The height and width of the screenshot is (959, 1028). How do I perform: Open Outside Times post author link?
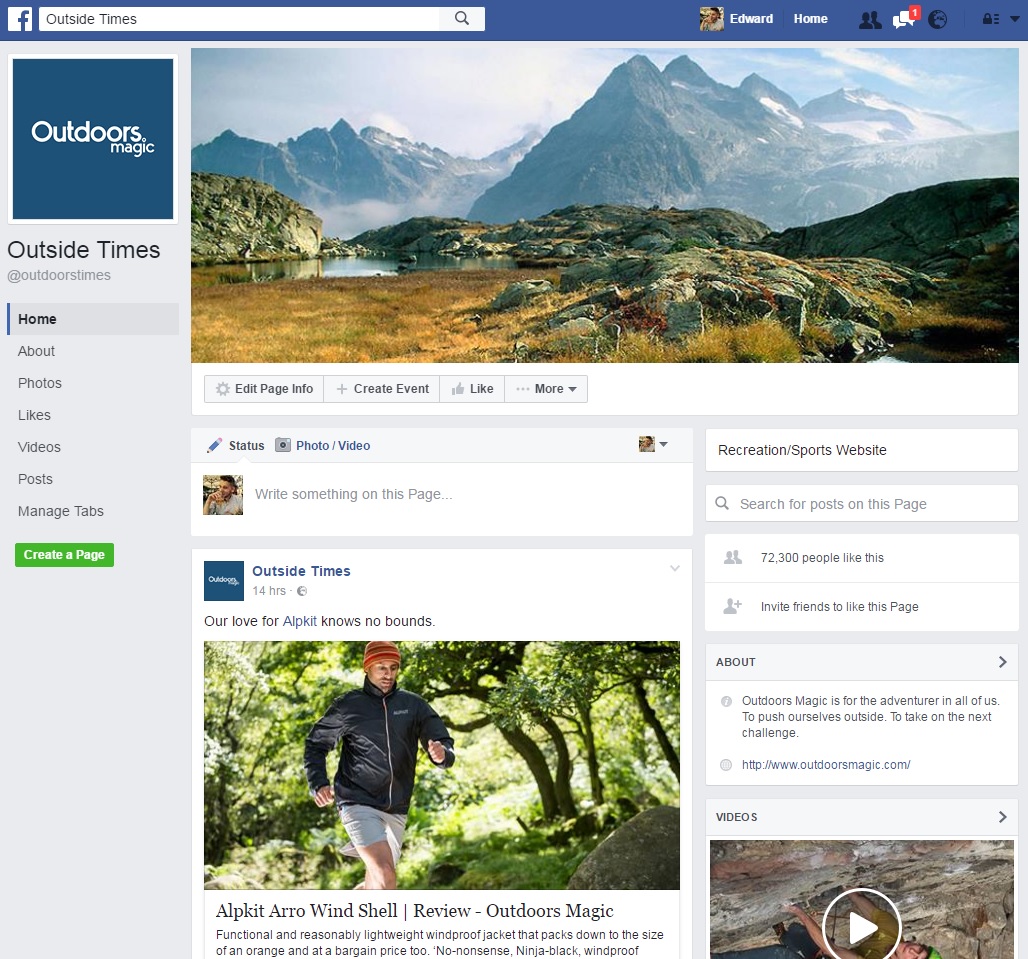point(302,571)
